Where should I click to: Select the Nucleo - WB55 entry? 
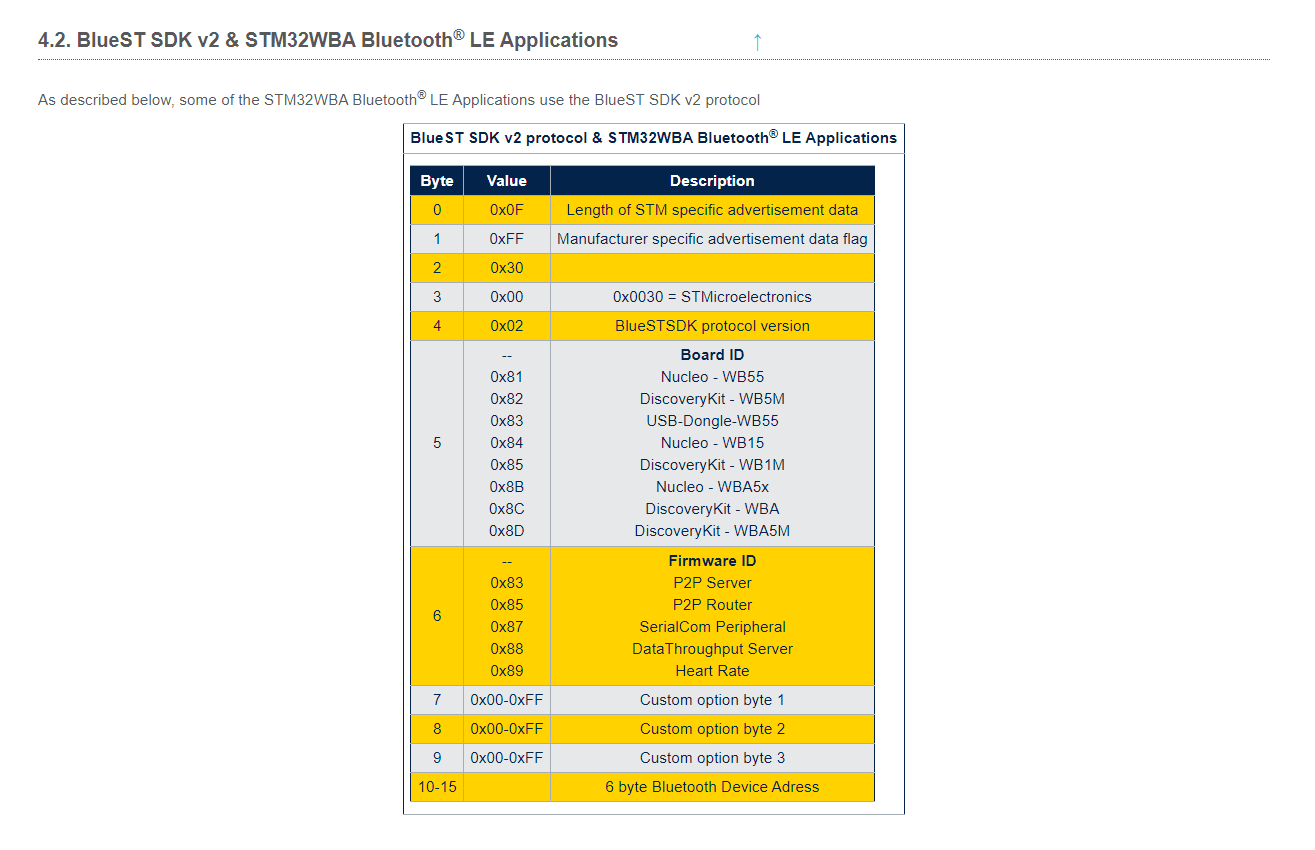tap(712, 376)
